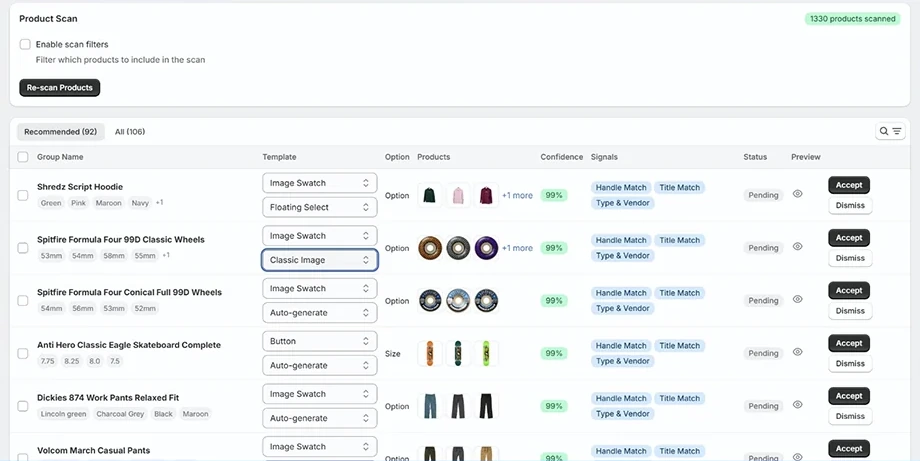Click Pending status for Shredz Script Hoodie
Viewport: 920px width, 461px height.
(x=763, y=195)
